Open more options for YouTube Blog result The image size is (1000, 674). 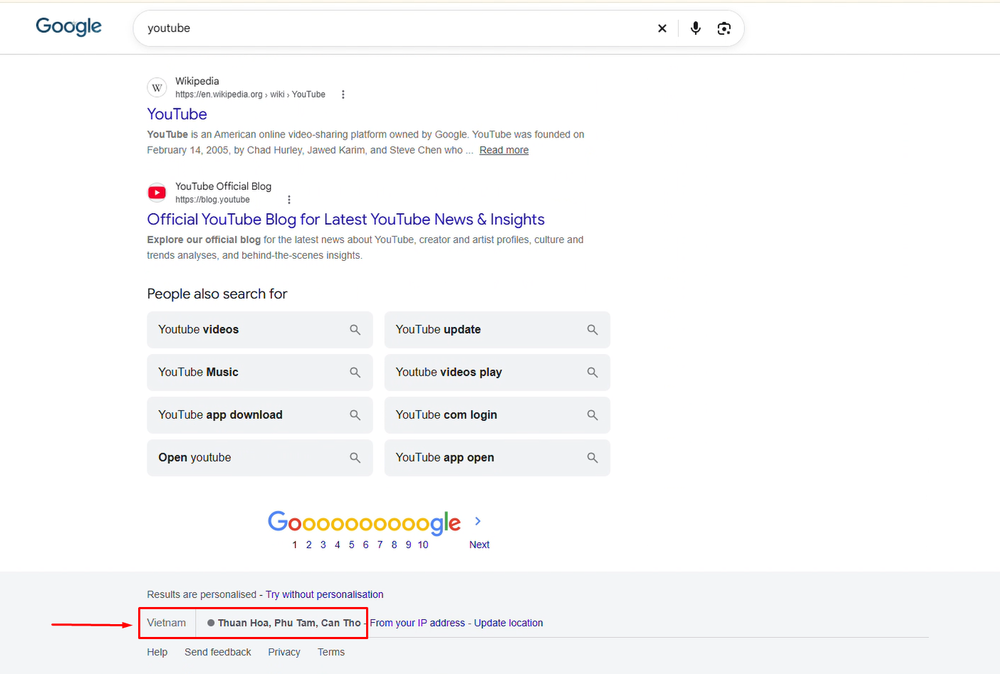coord(289,200)
